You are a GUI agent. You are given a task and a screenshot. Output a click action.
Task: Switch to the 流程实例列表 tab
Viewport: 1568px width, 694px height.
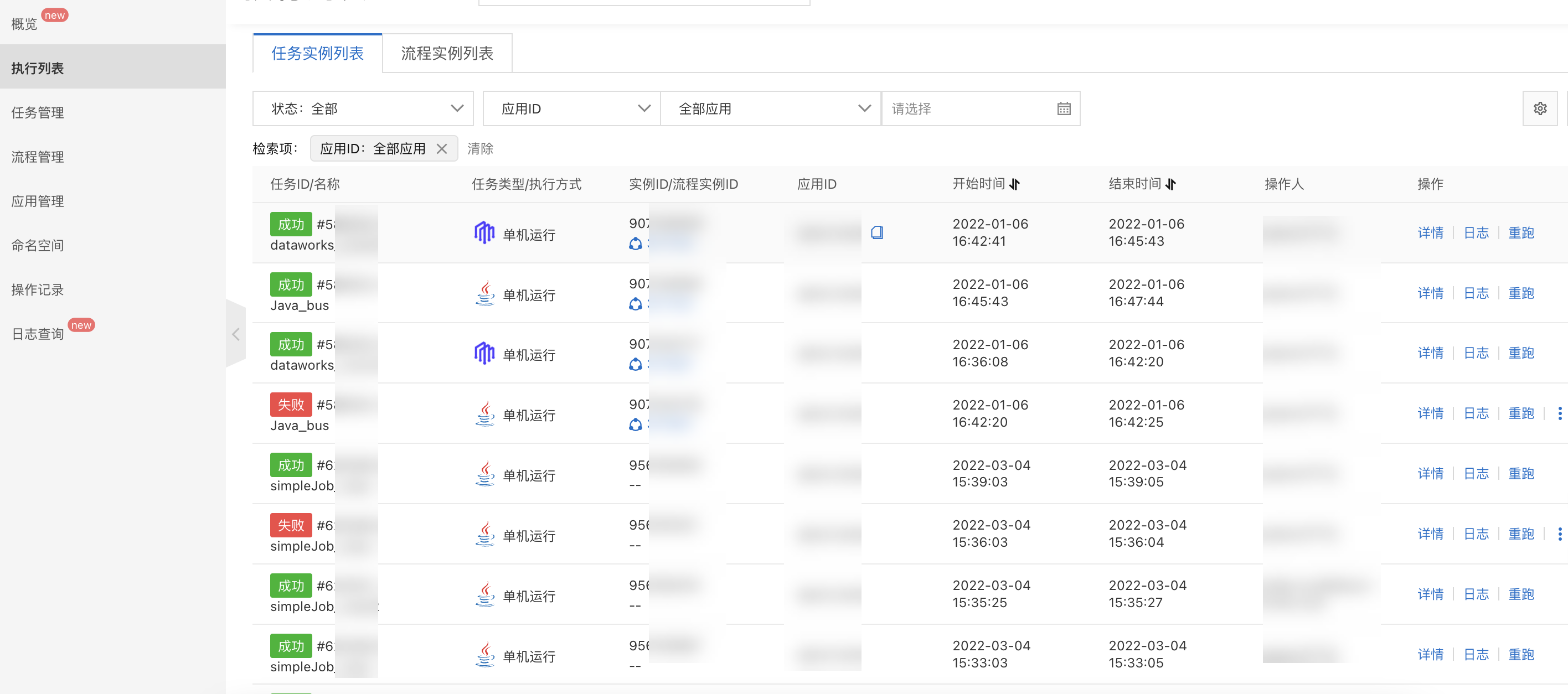pyautogui.click(x=447, y=54)
